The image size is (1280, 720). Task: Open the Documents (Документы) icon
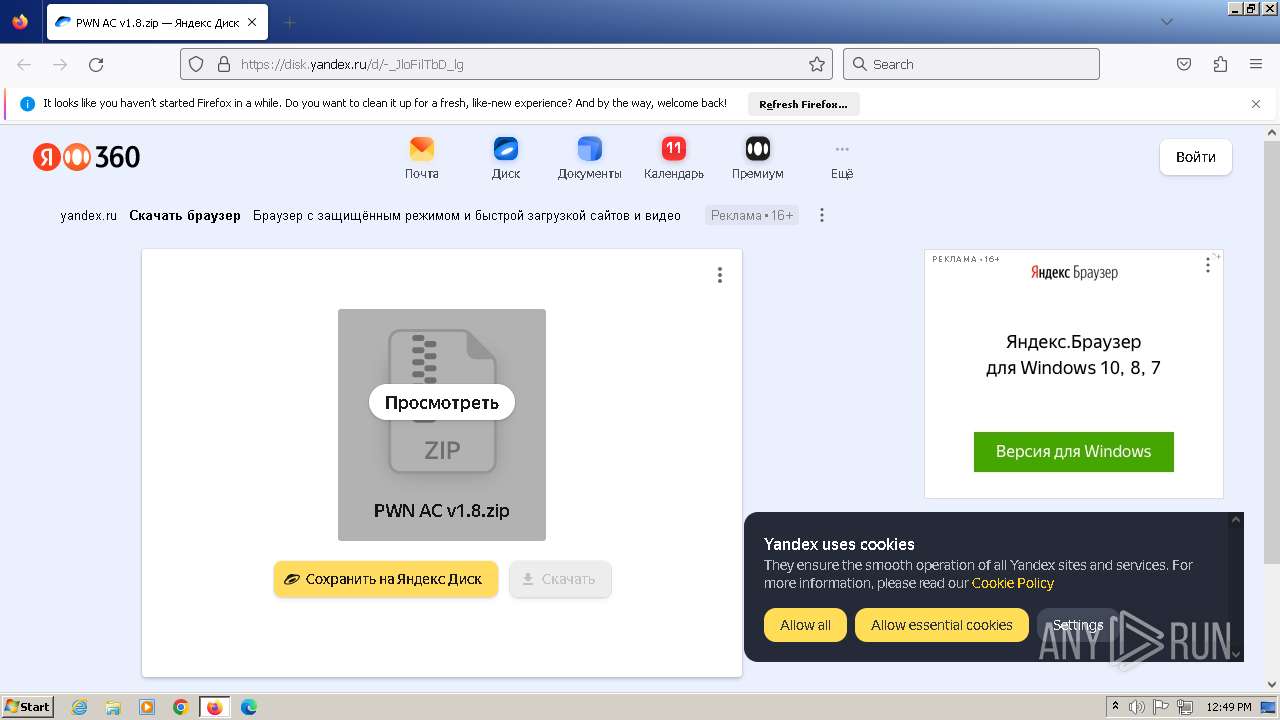[x=590, y=158]
